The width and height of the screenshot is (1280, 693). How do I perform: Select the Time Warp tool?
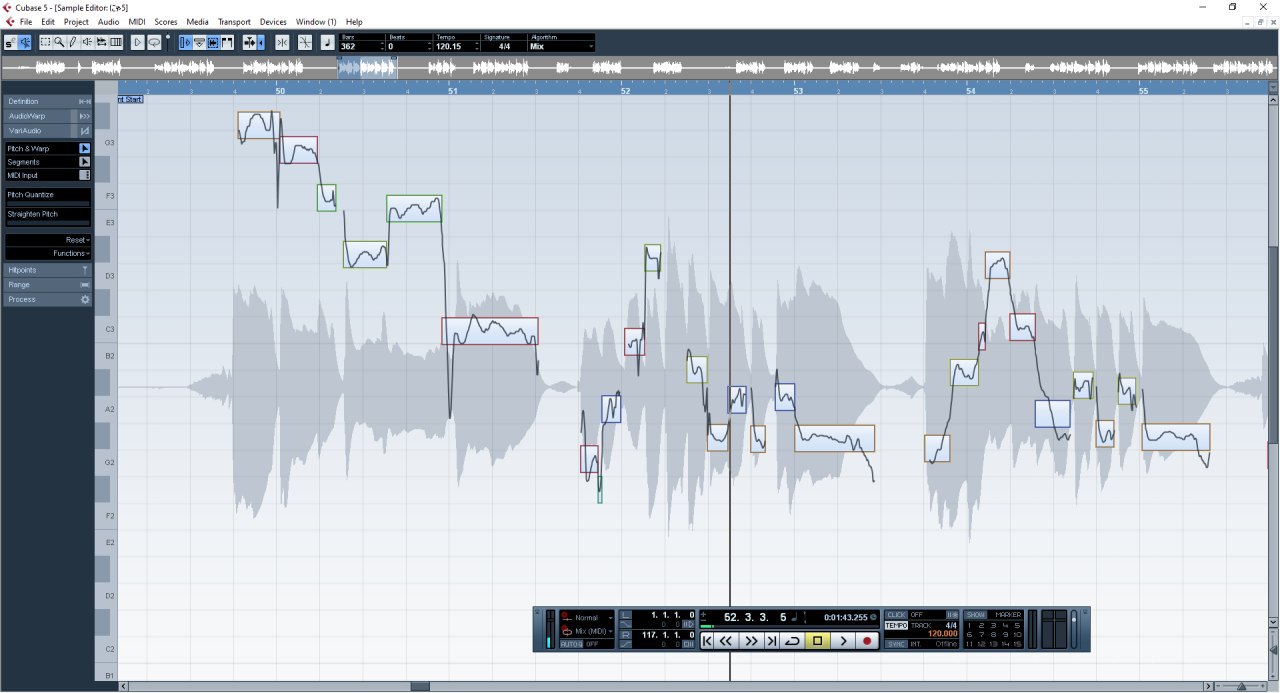(116, 43)
